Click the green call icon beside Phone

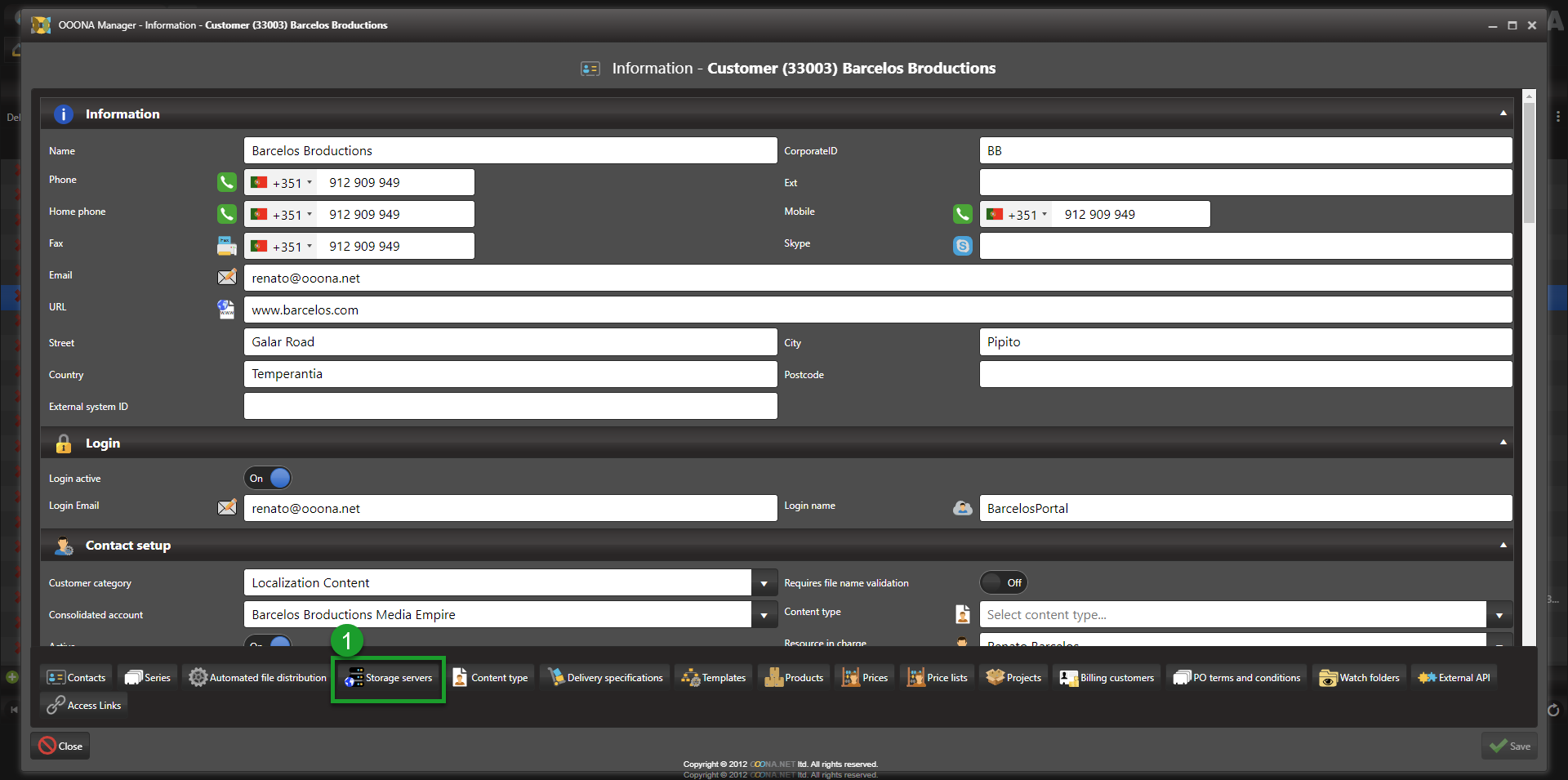pos(226,182)
